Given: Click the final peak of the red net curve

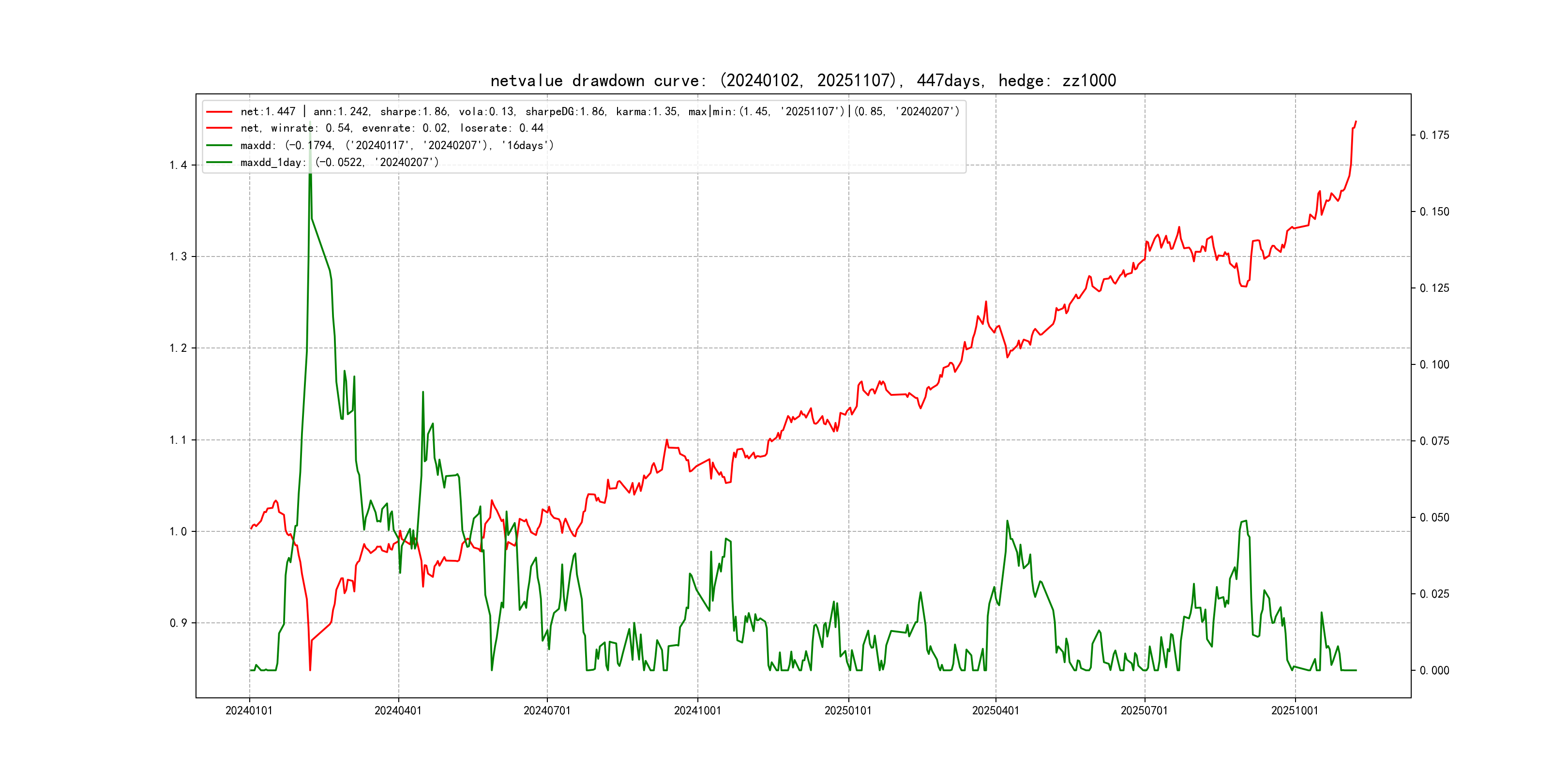Looking at the screenshot, I should coord(1356,122).
